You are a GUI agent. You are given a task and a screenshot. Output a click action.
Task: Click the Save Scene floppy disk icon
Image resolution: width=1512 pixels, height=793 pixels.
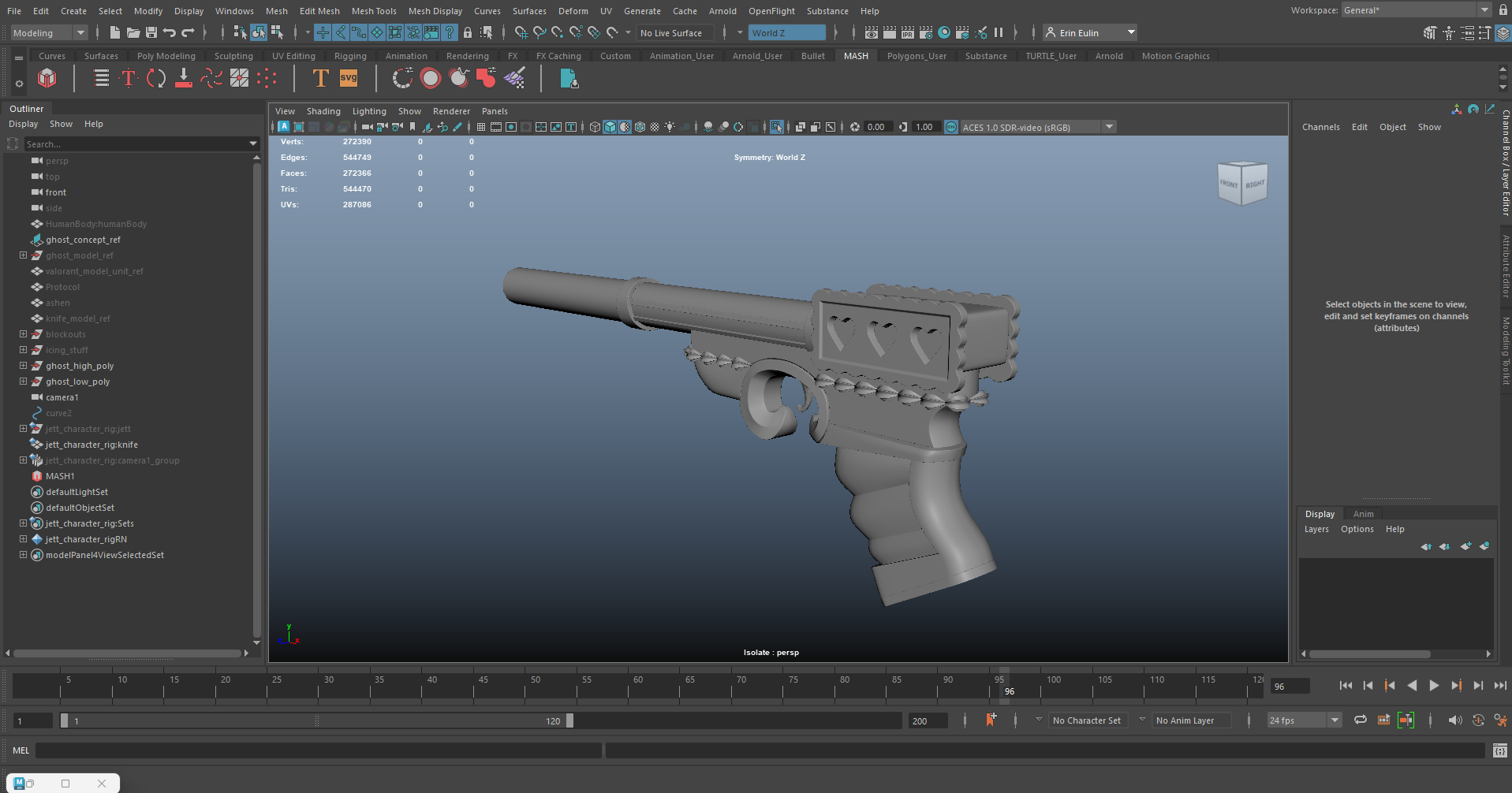pyautogui.click(x=151, y=32)
